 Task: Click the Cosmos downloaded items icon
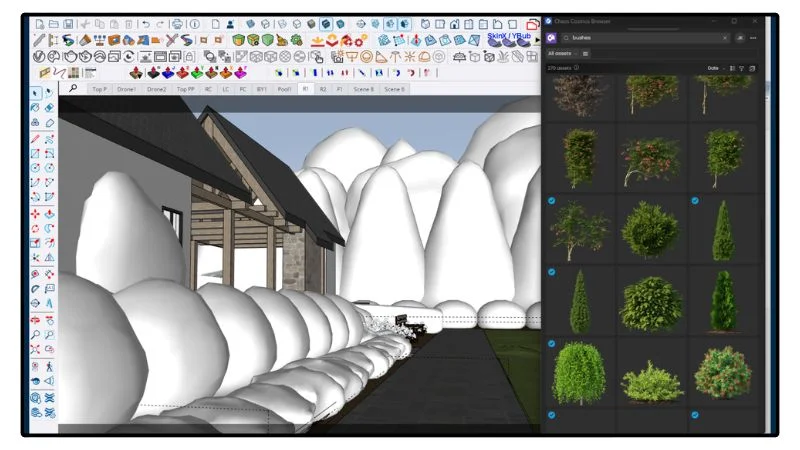pyautogui.click(x=752, y=68)
